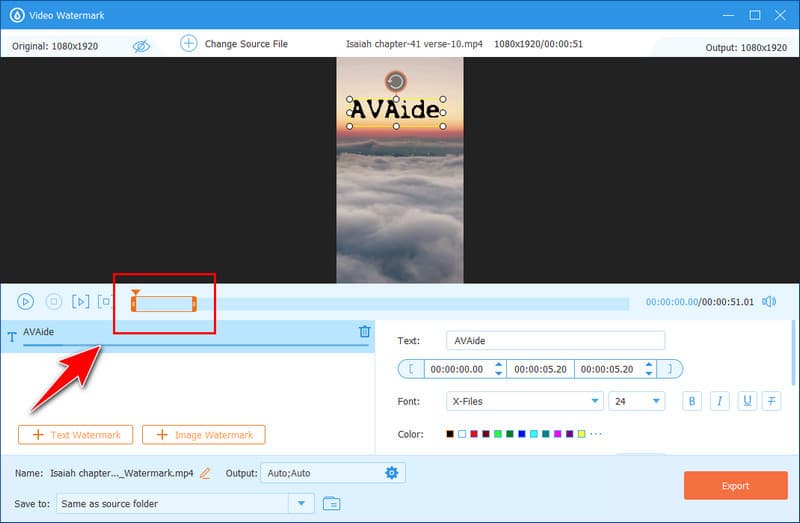
Task: Close the Video Watermark window
Action: [780, 15]
